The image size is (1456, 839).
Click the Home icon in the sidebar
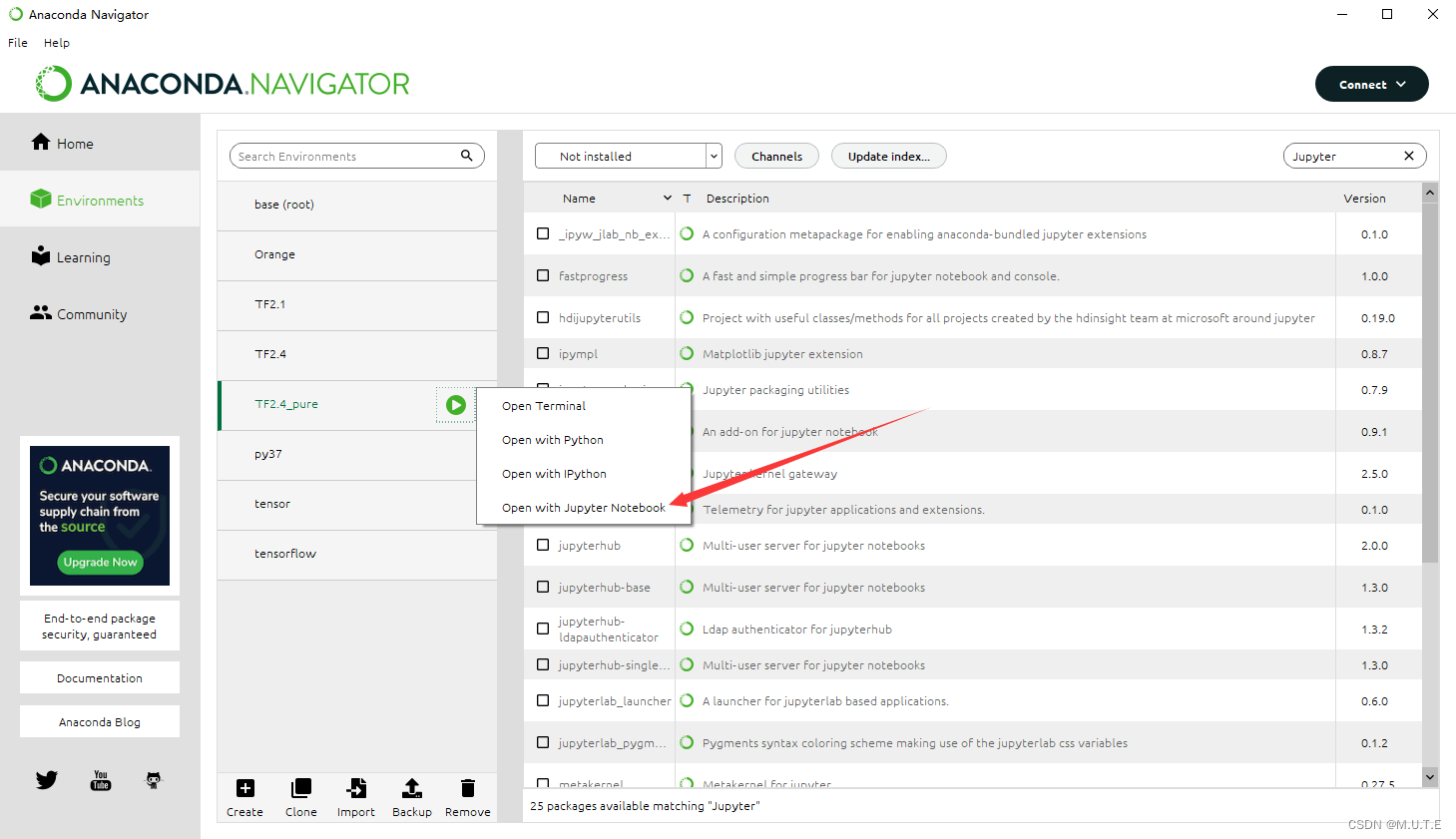41,142
